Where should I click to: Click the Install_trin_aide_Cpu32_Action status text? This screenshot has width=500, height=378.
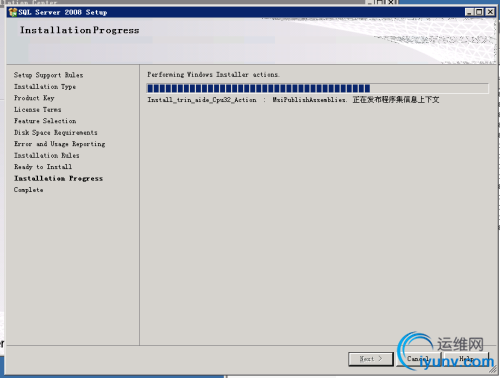(293, 100)
